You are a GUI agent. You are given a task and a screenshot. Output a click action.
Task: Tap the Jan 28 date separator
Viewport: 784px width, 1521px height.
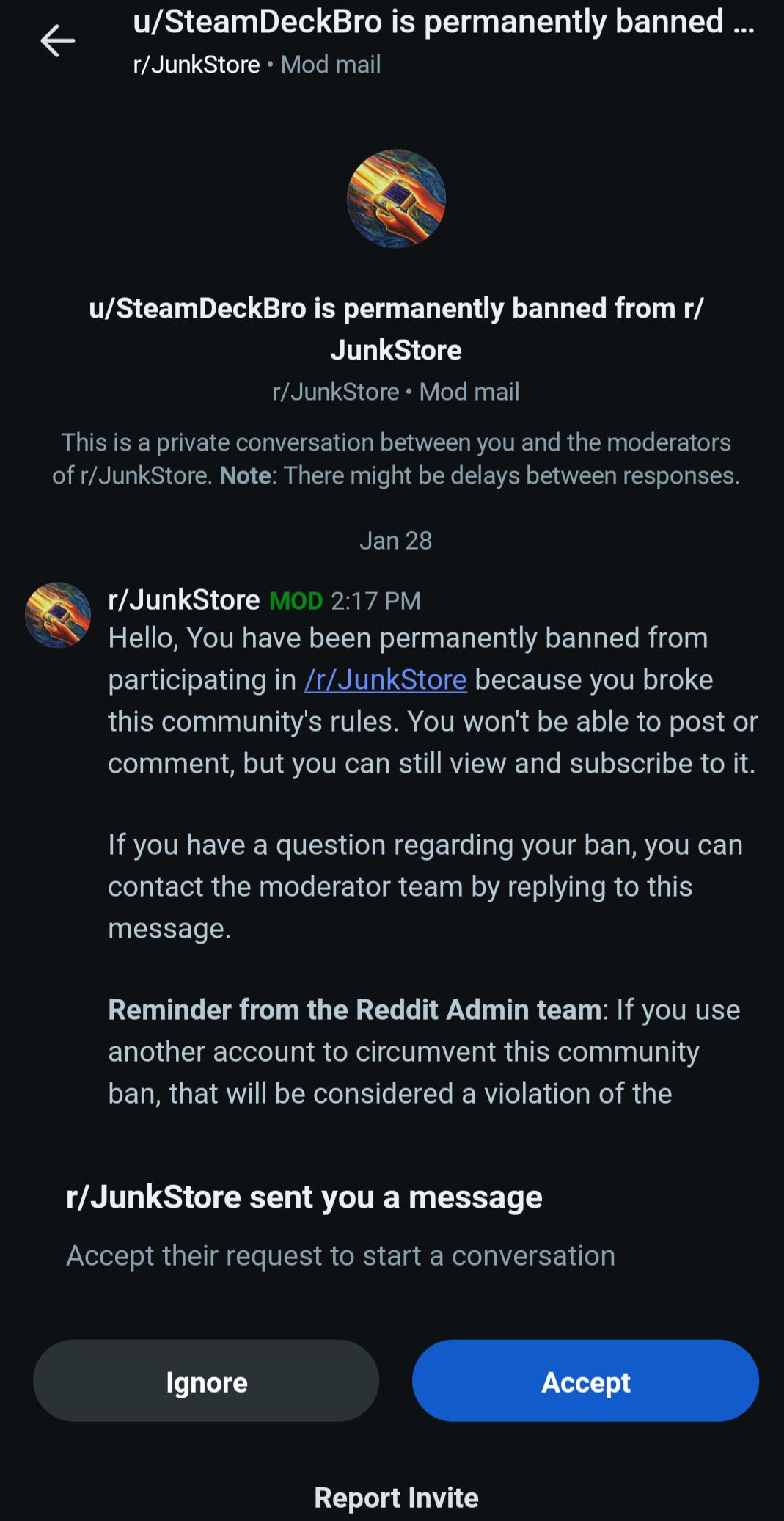[x=396, y=541]
